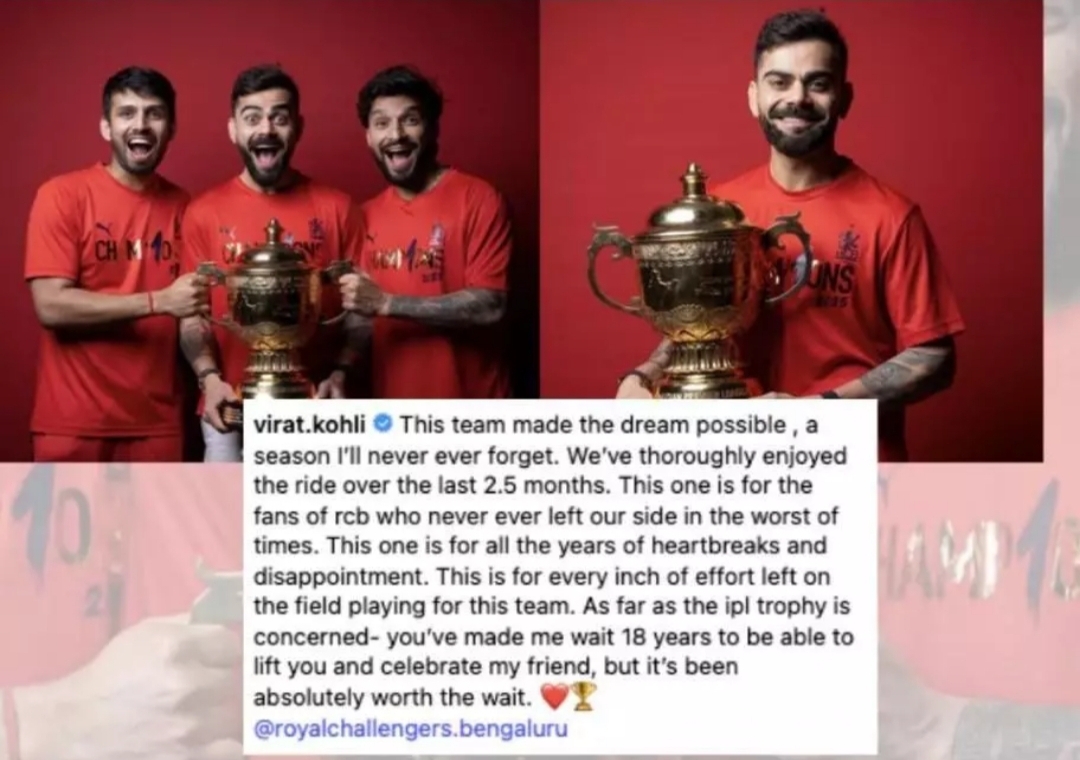Click the red heart emoji in caption
The height and width of the screenshot is (760, 1080).
click(555, 697)
